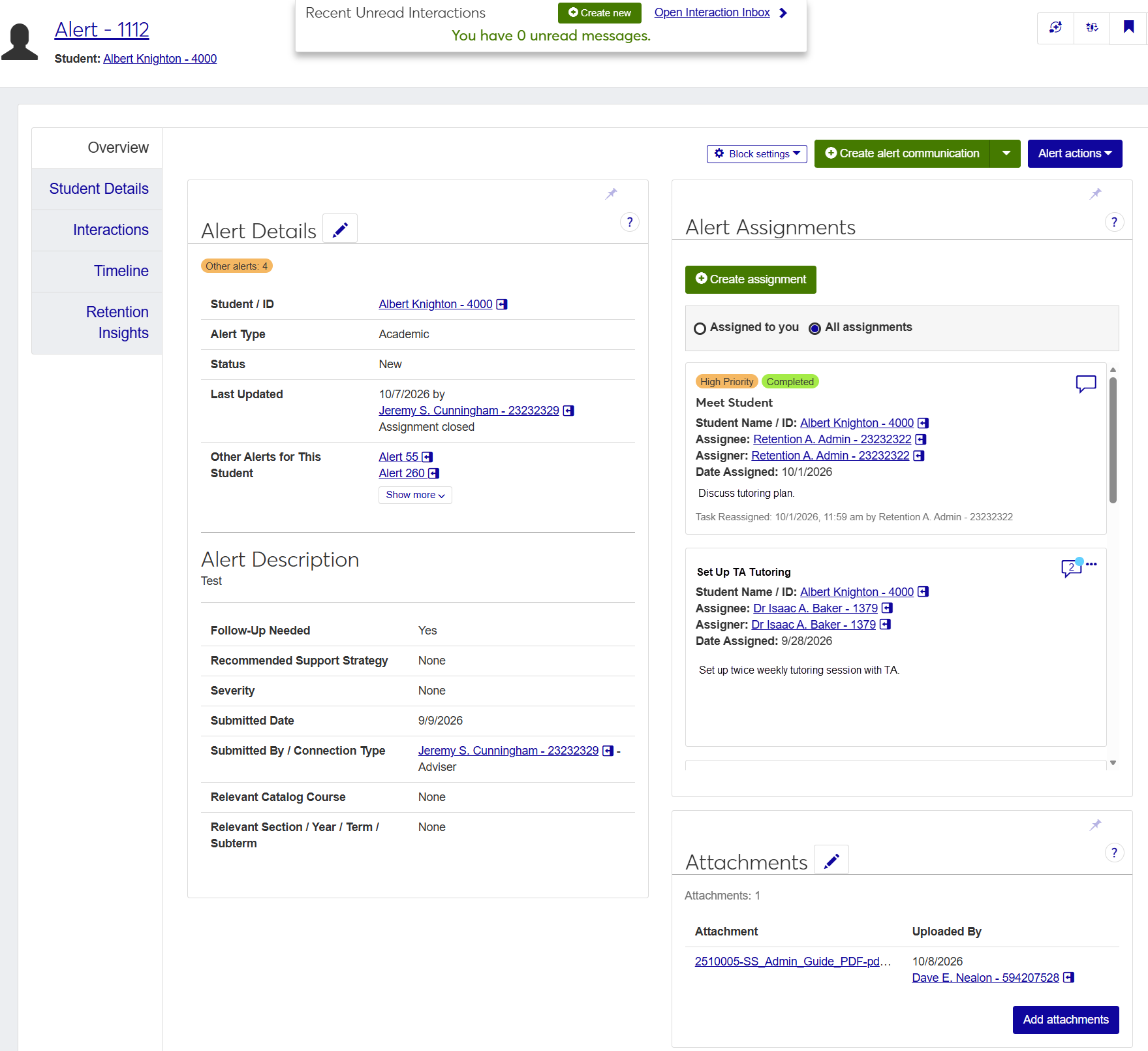Open comments on Meet Student assignment
Image resolution: width=1148 pixels, height=1051 pixels.
1085,383
